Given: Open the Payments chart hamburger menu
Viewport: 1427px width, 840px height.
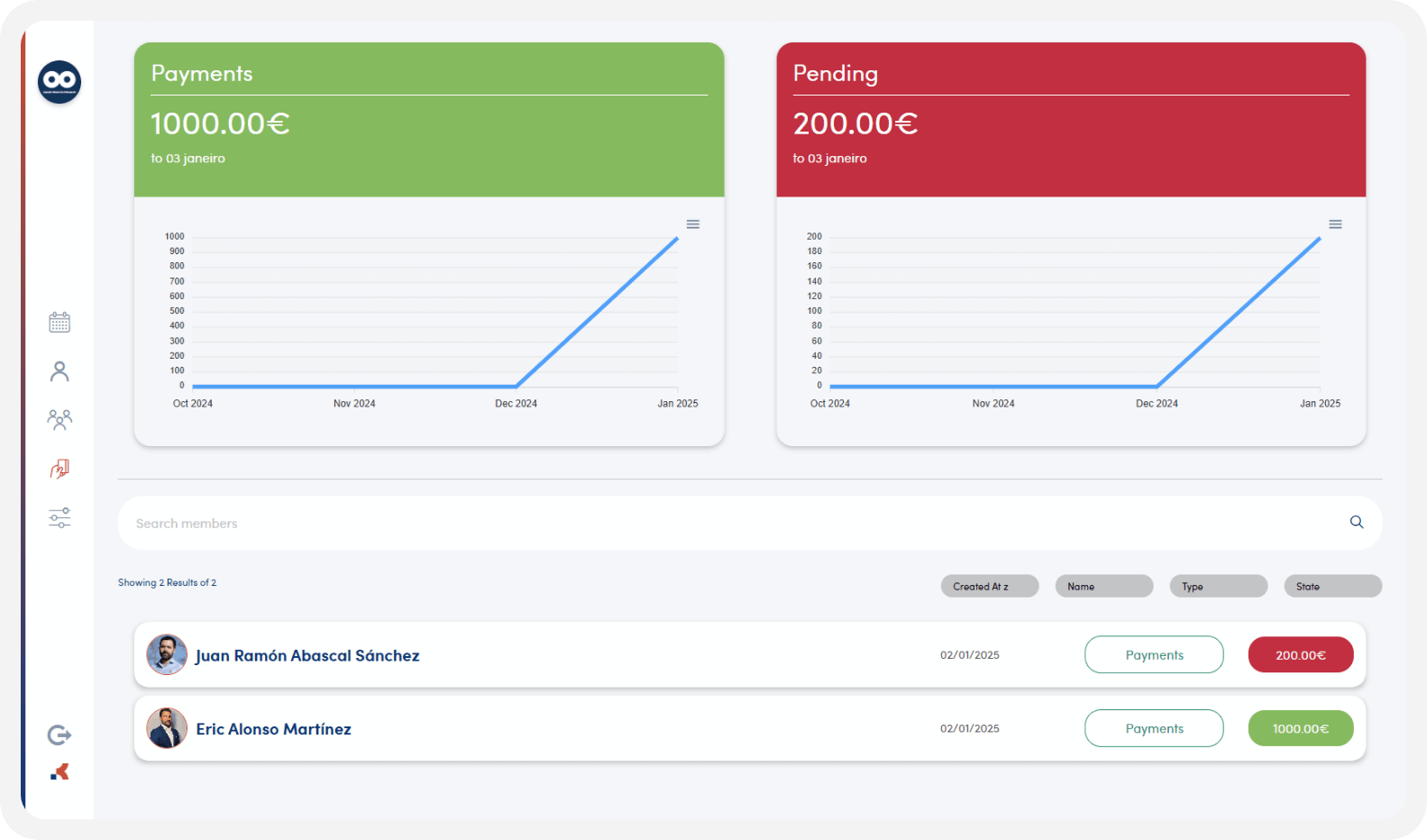Looking at the screenshot, I should pos(692,224).
